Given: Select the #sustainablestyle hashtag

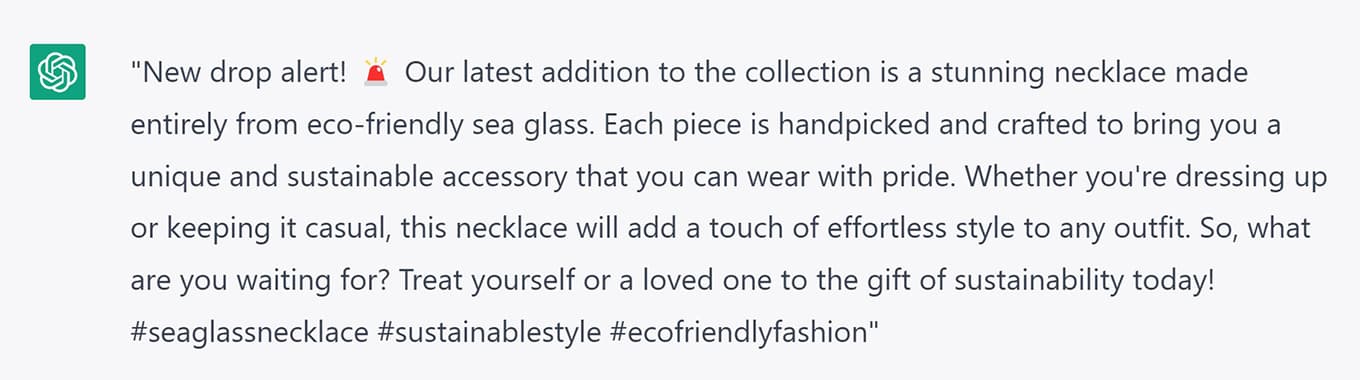Looking at the screenshot, I should coord(488,332).
